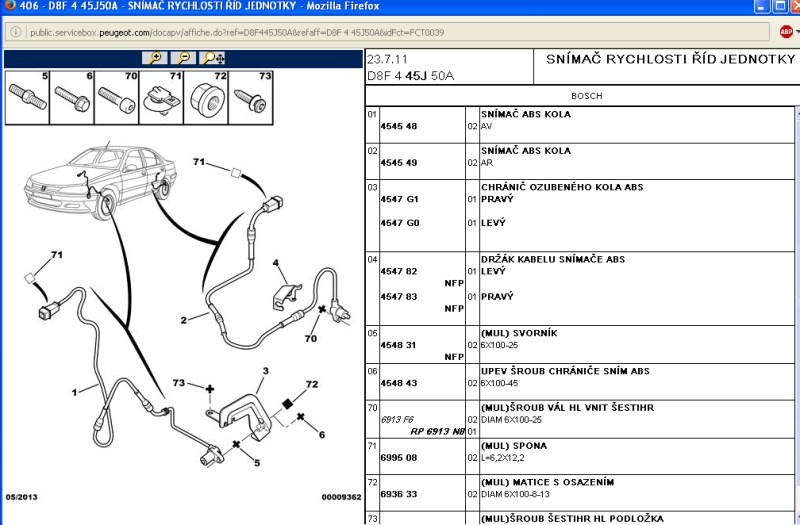Click the site info icon in address bar

click(16, 32)
